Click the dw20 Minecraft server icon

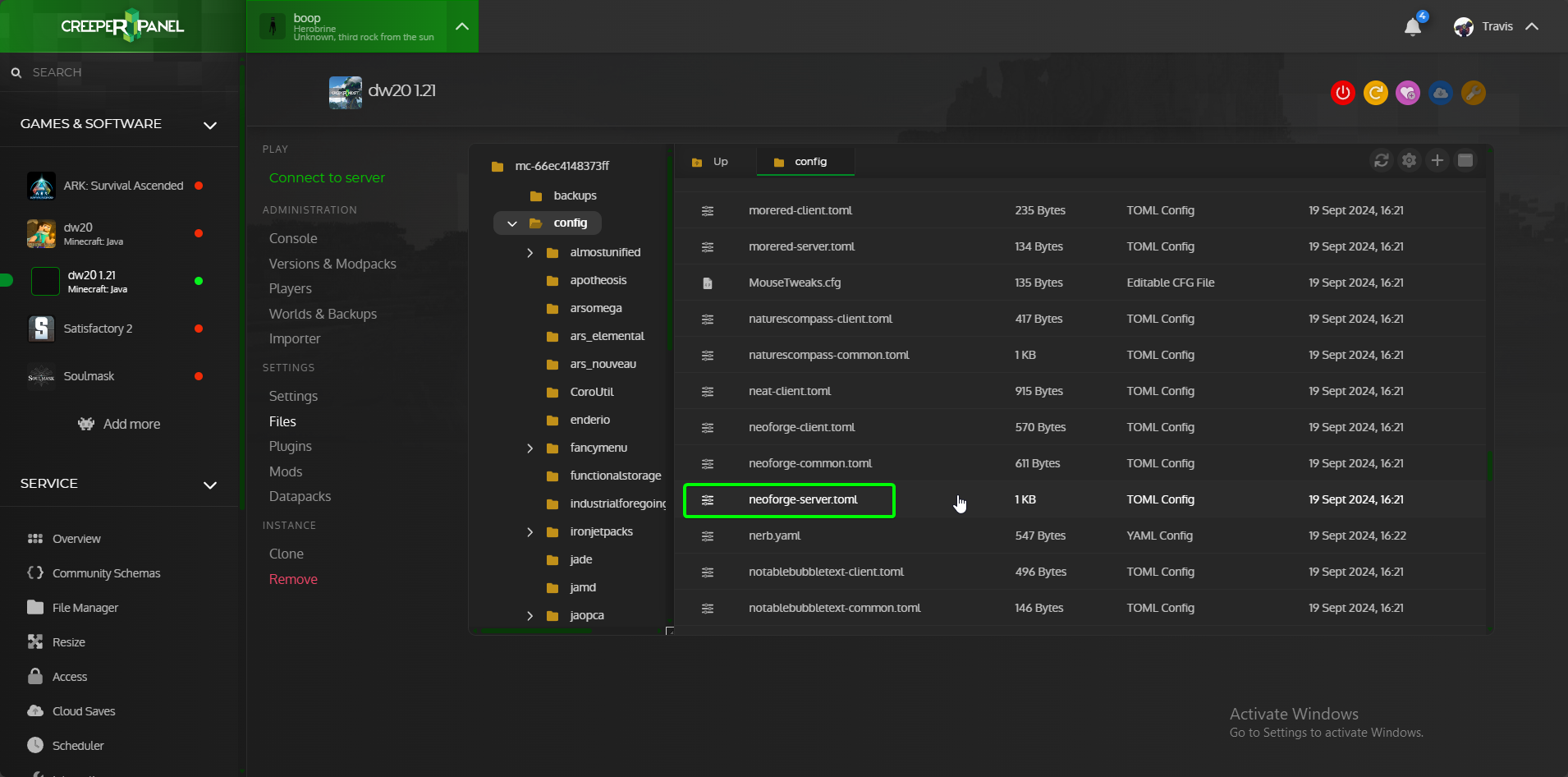tap(41, 233)
